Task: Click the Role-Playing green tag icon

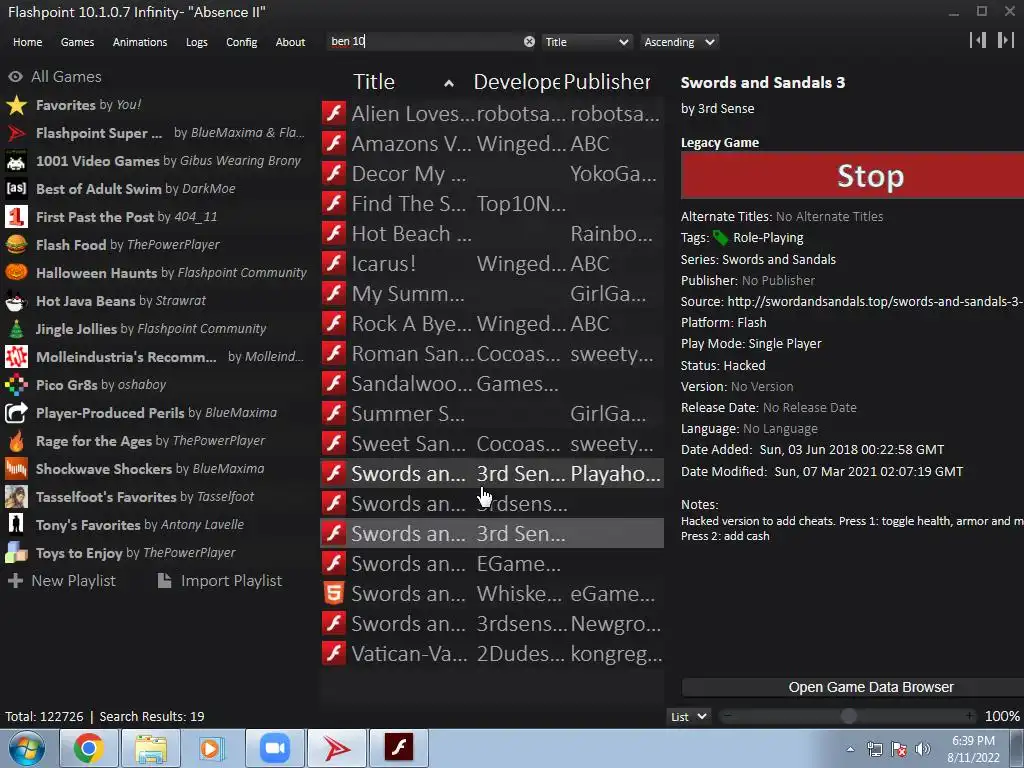Action: 720,238
